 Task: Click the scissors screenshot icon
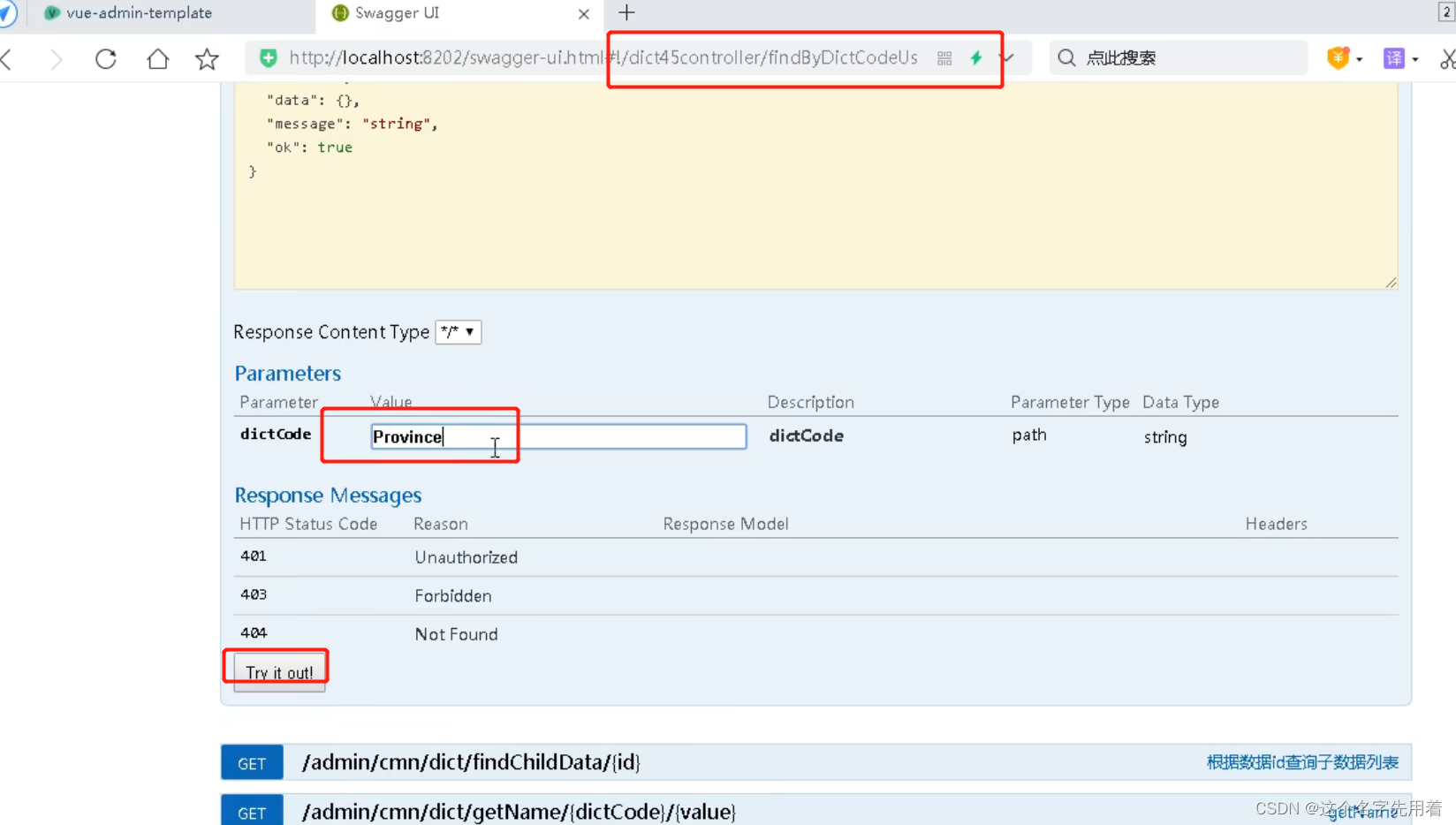point(1447,59)
